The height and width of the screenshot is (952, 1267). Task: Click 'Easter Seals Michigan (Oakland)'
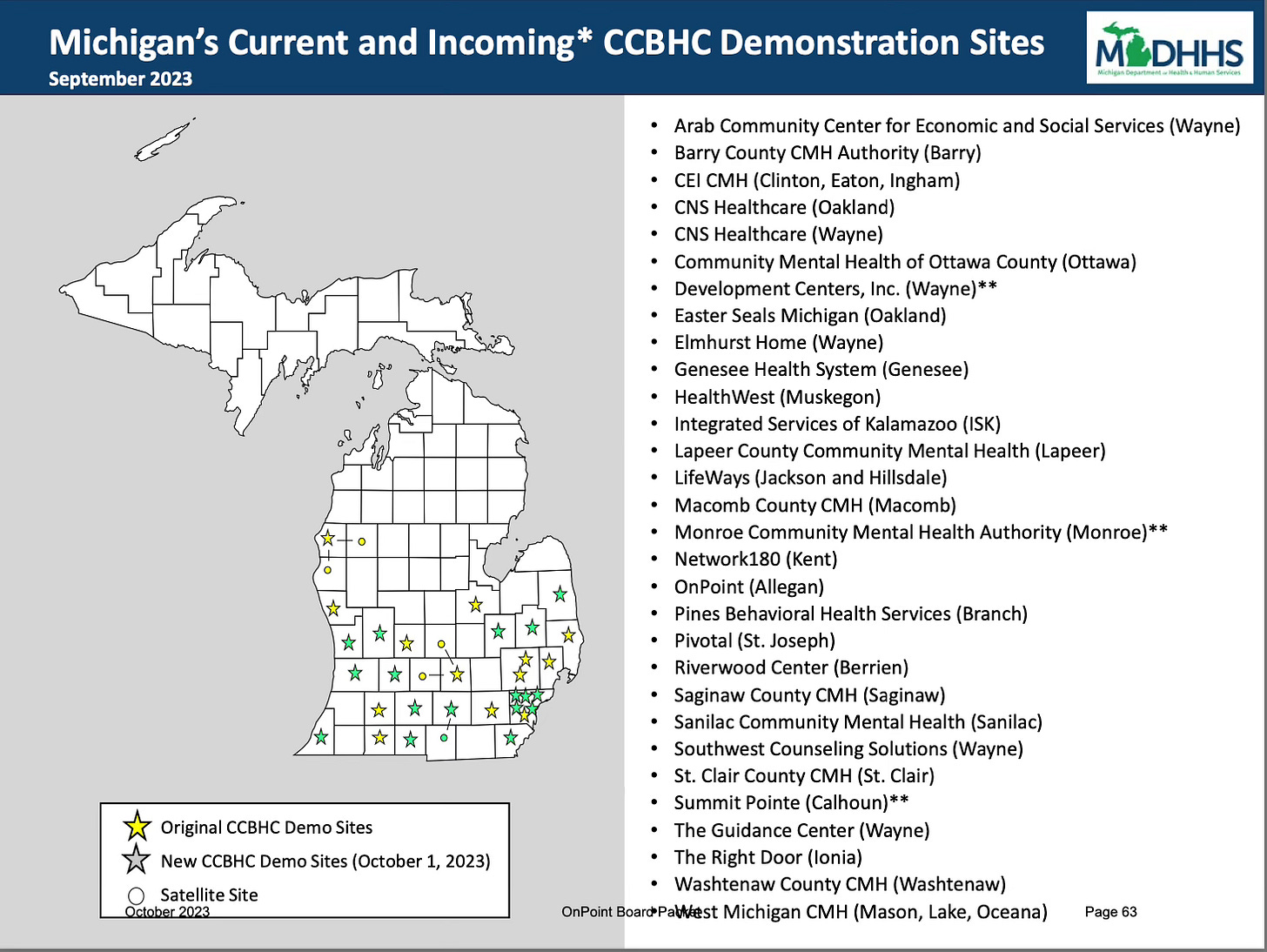pos(810,316)
